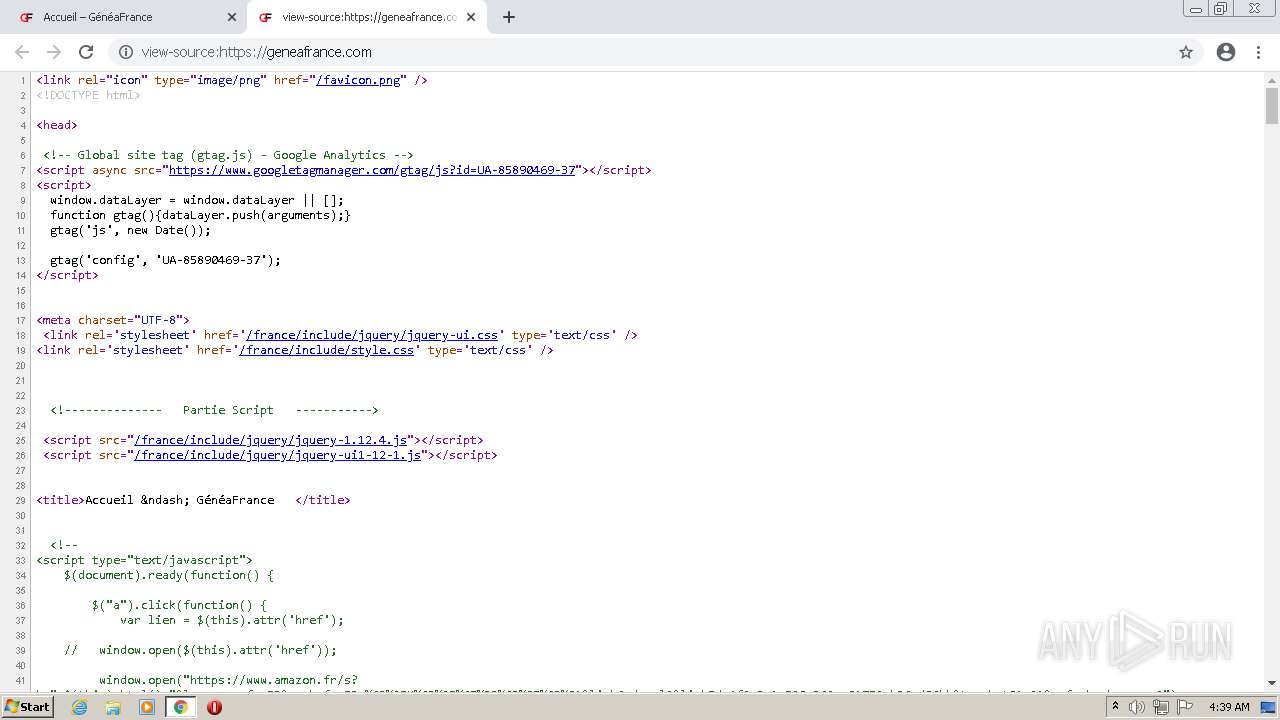Open the File Explorer taskbar icon
The height and width of the screenshot is (720, 1280).
click(113, 707)
